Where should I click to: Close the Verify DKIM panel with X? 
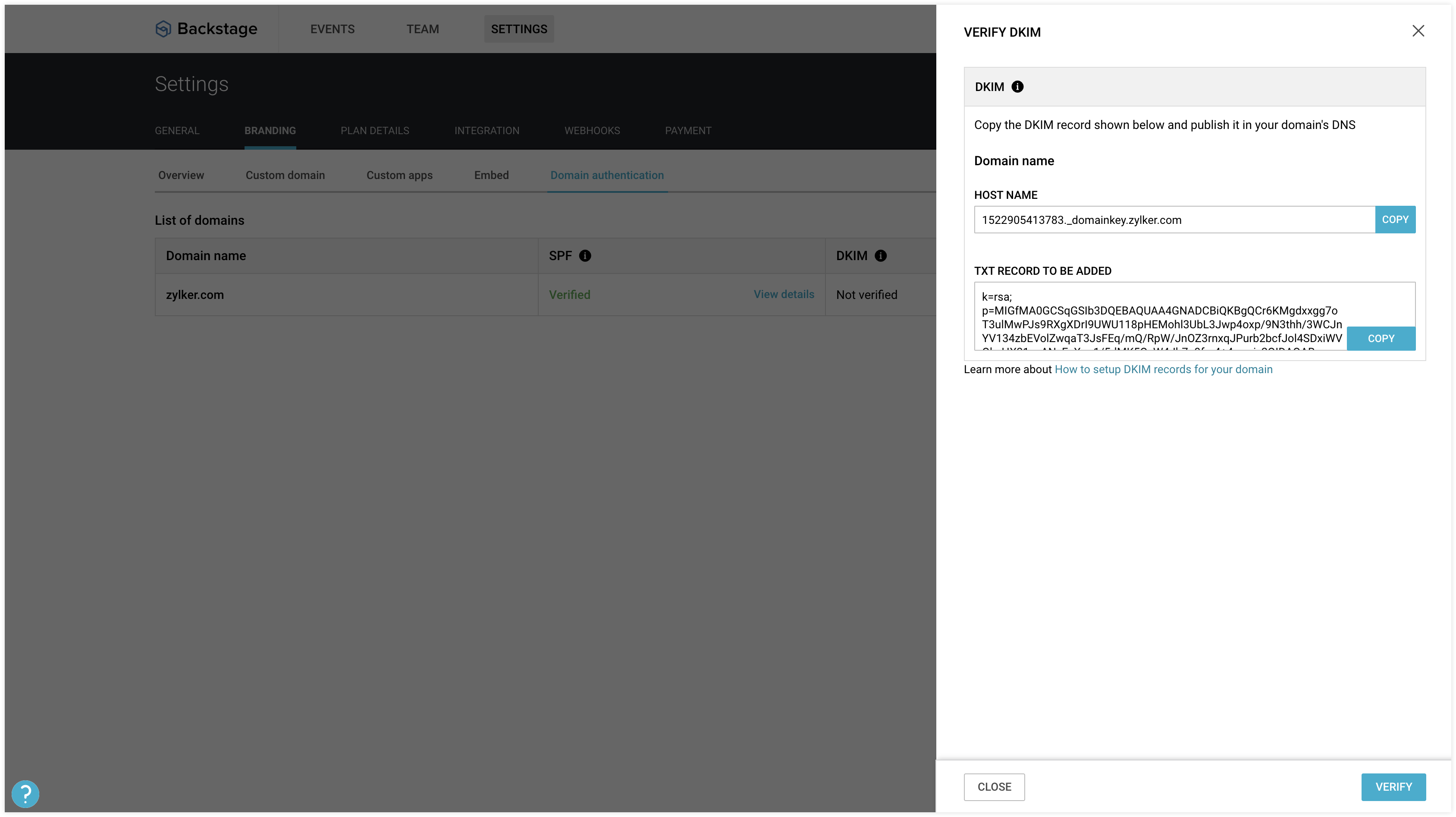(1418, 31)
